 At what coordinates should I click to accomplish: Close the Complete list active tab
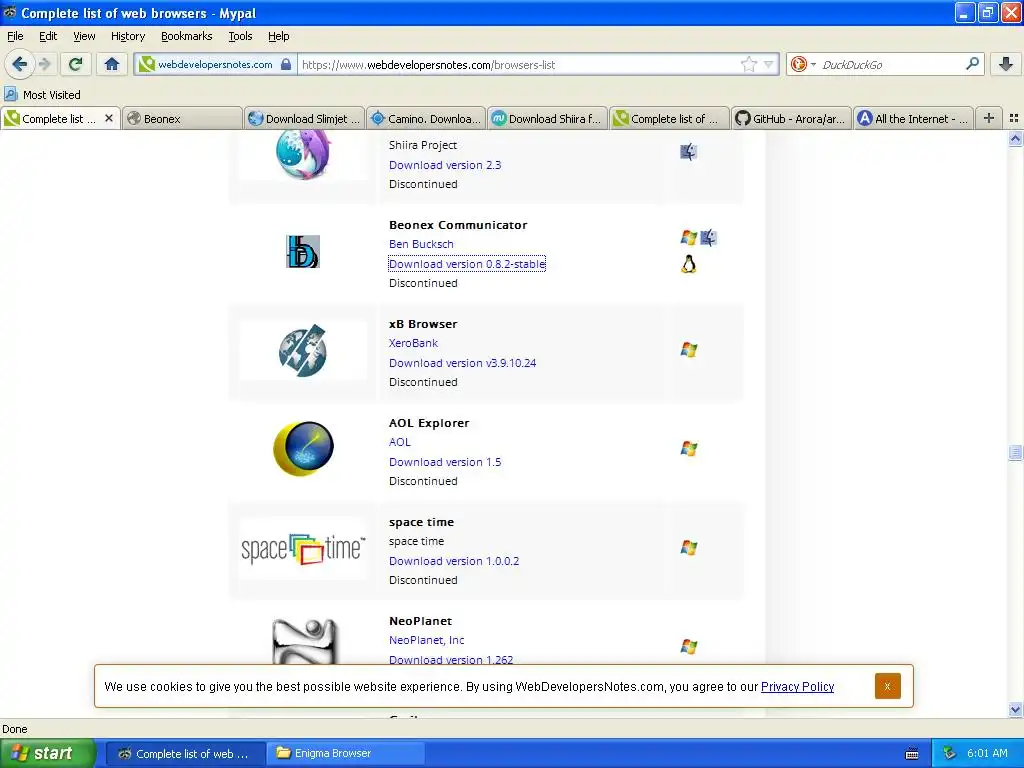coord(109,118)
